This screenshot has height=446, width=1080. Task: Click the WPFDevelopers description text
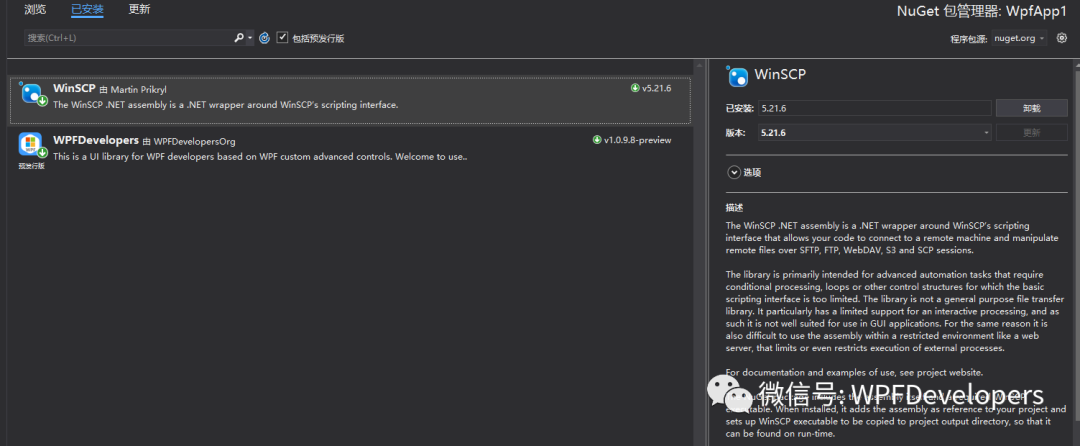pyautogui.click(x=260, y=156)
